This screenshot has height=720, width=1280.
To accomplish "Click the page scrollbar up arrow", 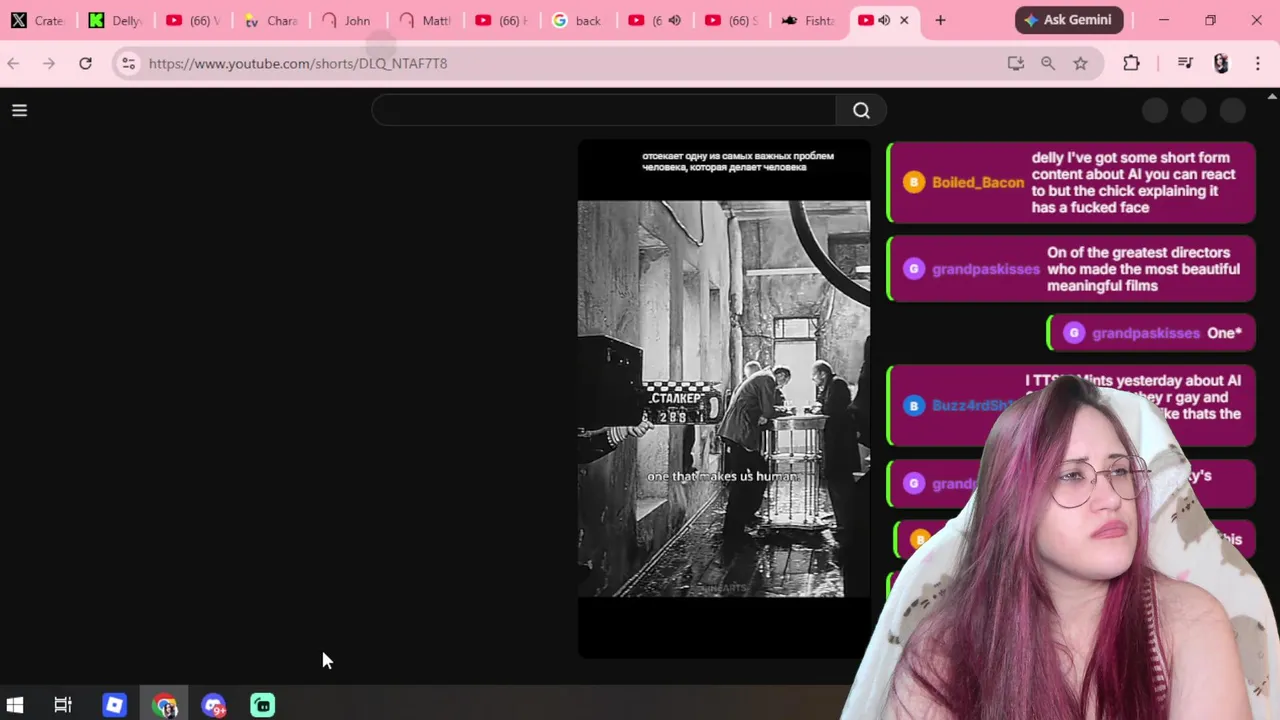I will click(x=1272, y=96).
